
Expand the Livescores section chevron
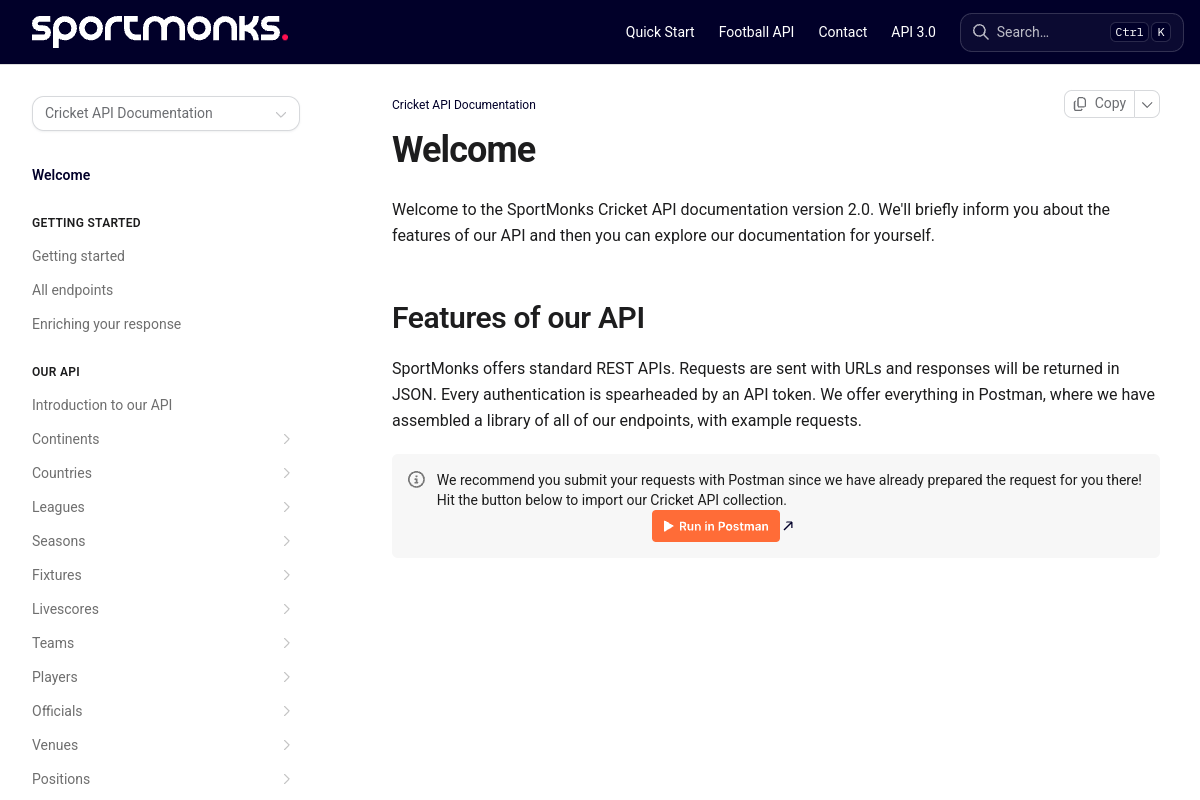tap(287, 609)
